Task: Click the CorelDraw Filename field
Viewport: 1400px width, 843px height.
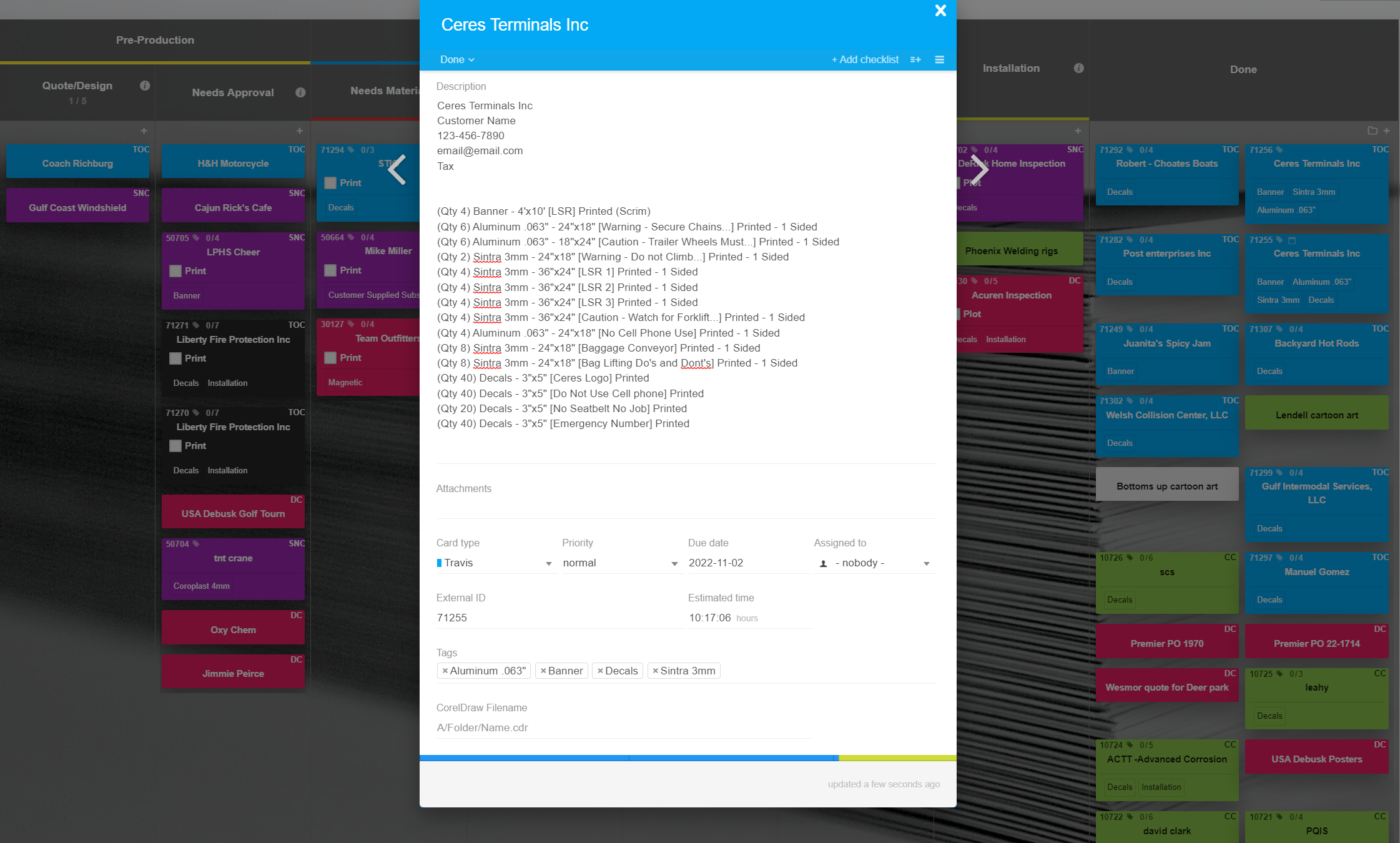Action: pos(624,728)
